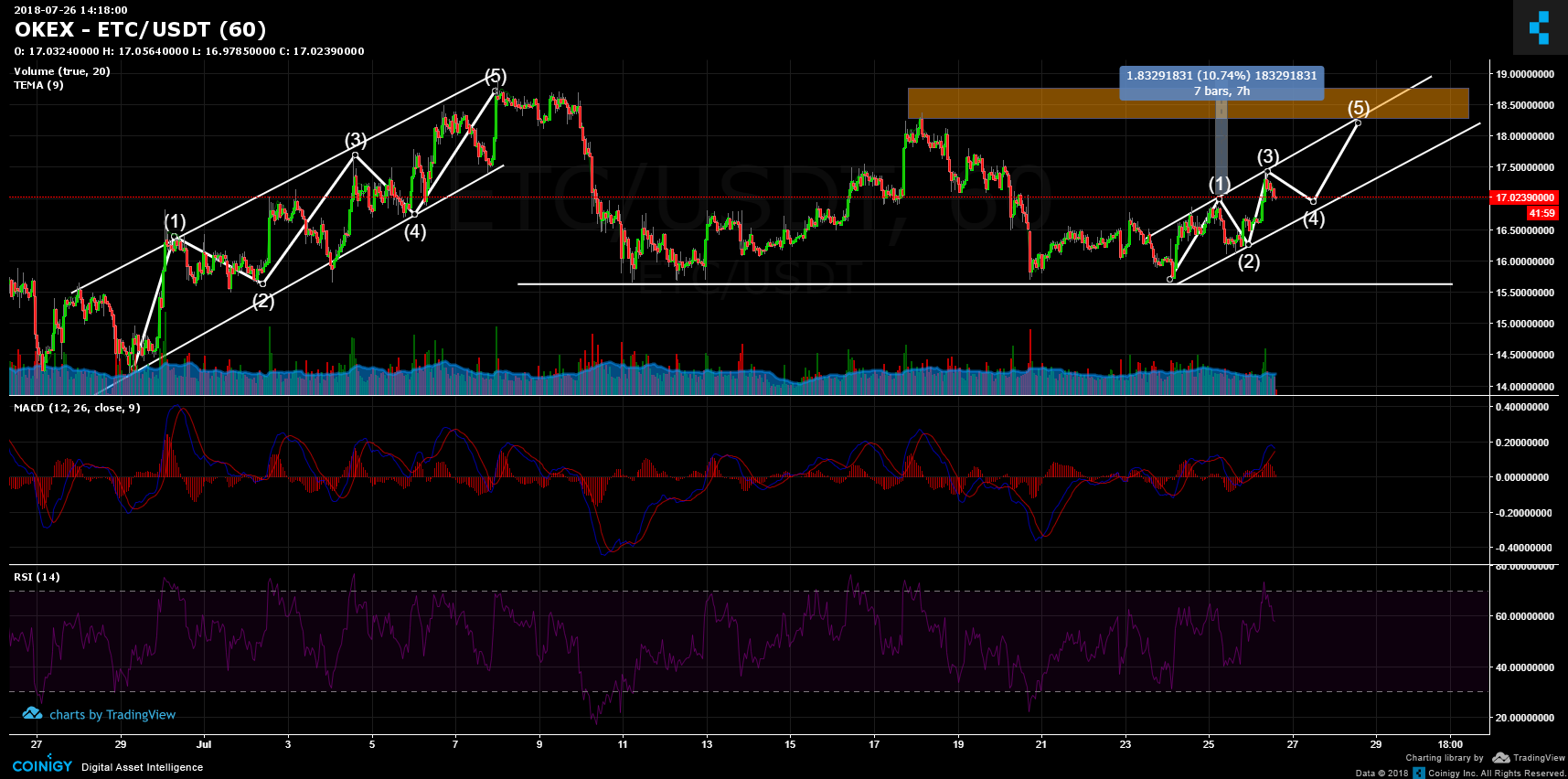Select projected wave label (5) inside the orange zone
The image size is (1568, 779).
[x=1359, y=108]
